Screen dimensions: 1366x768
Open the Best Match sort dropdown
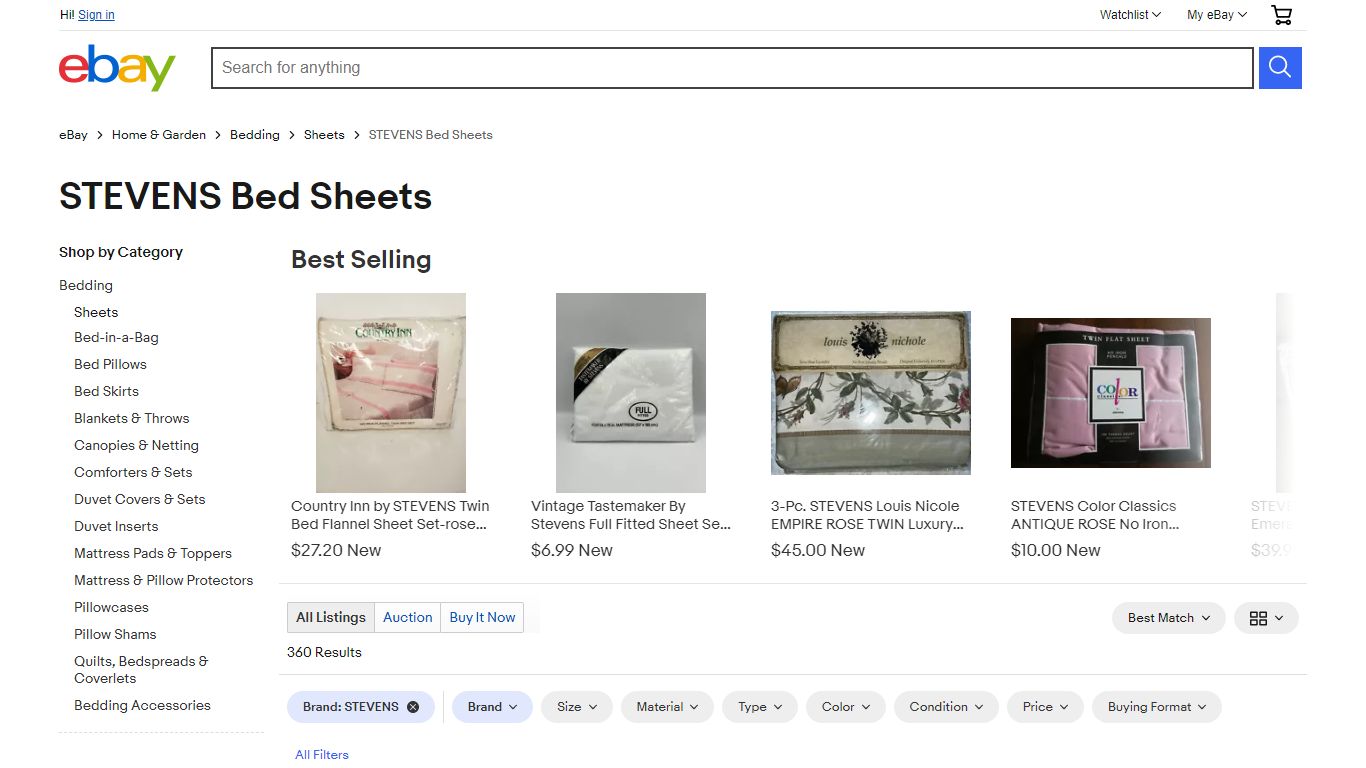pyautogui.click(x=1169, y=618)
